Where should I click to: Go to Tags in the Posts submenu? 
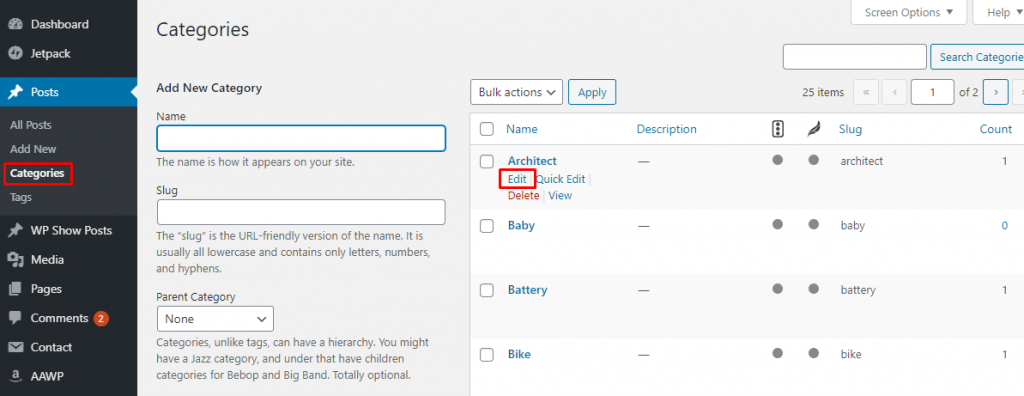tap(21, 197)
